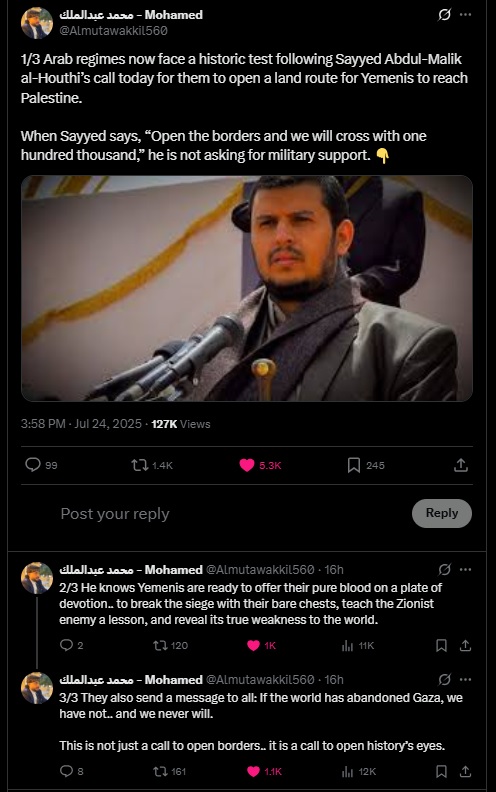
Task: Open more options menu on main post
Action: click(465, 15)
